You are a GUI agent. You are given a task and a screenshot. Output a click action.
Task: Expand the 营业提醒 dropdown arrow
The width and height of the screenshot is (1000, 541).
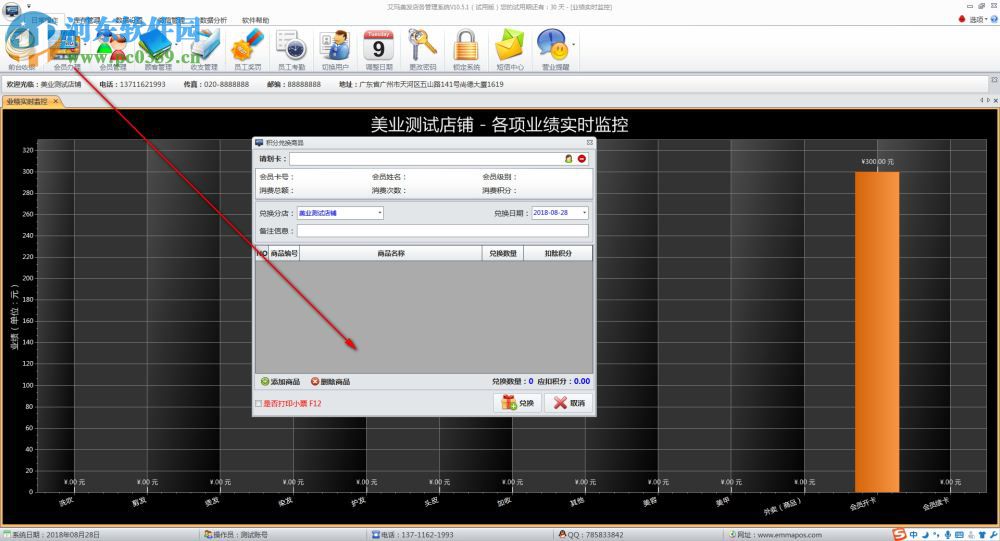[573, 45]
